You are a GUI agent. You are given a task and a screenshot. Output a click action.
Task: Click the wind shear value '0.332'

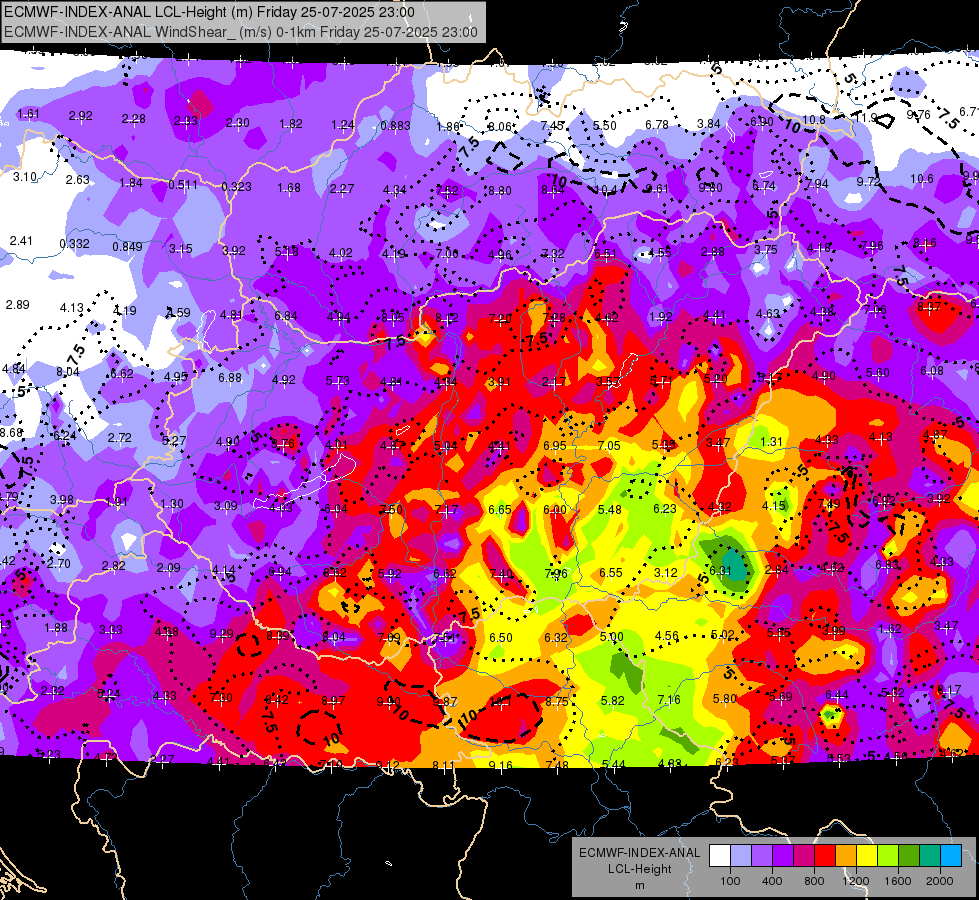[x=74, y=244]
